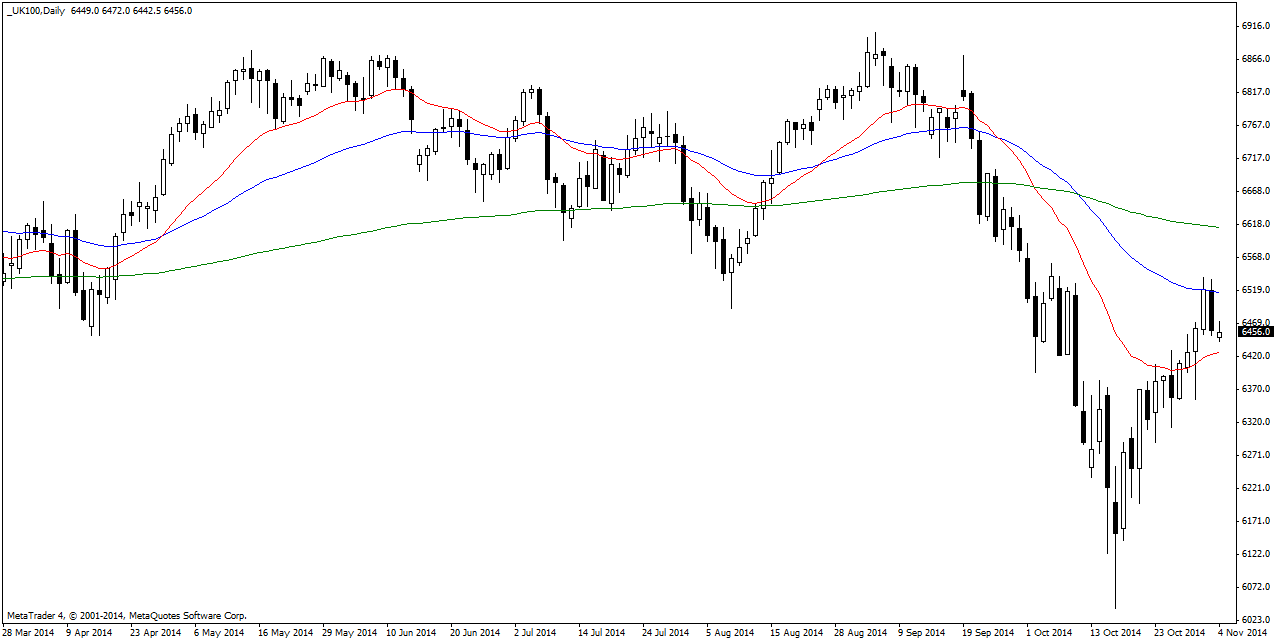Click the 6916.0 price axis label

click(1254, 26)
